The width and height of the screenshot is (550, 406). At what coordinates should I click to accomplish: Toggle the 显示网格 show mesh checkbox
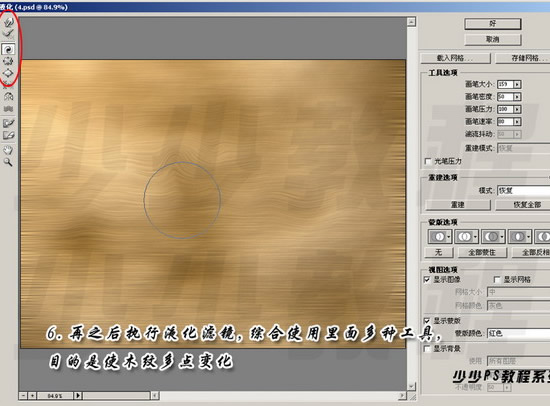point(497,279)
